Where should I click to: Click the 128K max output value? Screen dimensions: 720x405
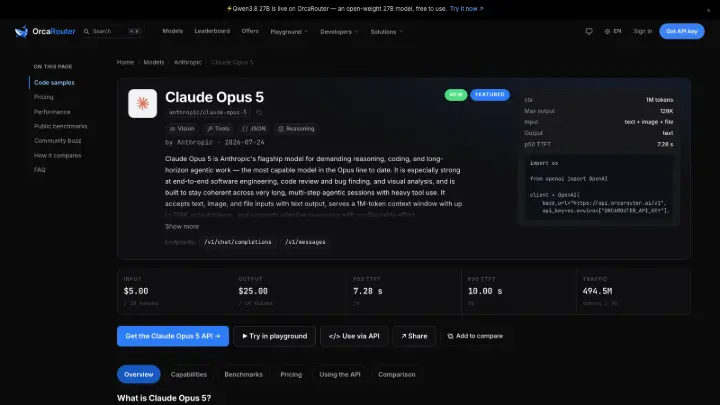pos(666,111)
